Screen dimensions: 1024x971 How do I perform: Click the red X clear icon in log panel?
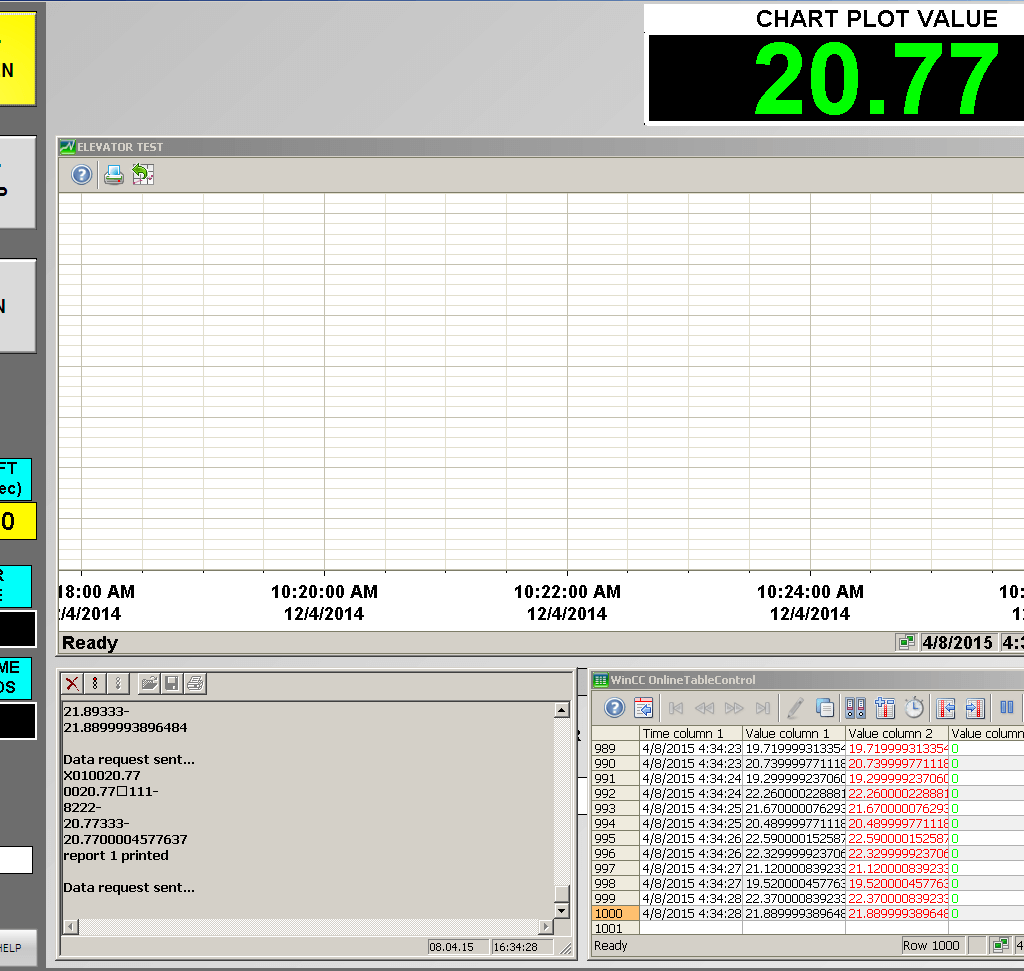[x=72, y=684]
